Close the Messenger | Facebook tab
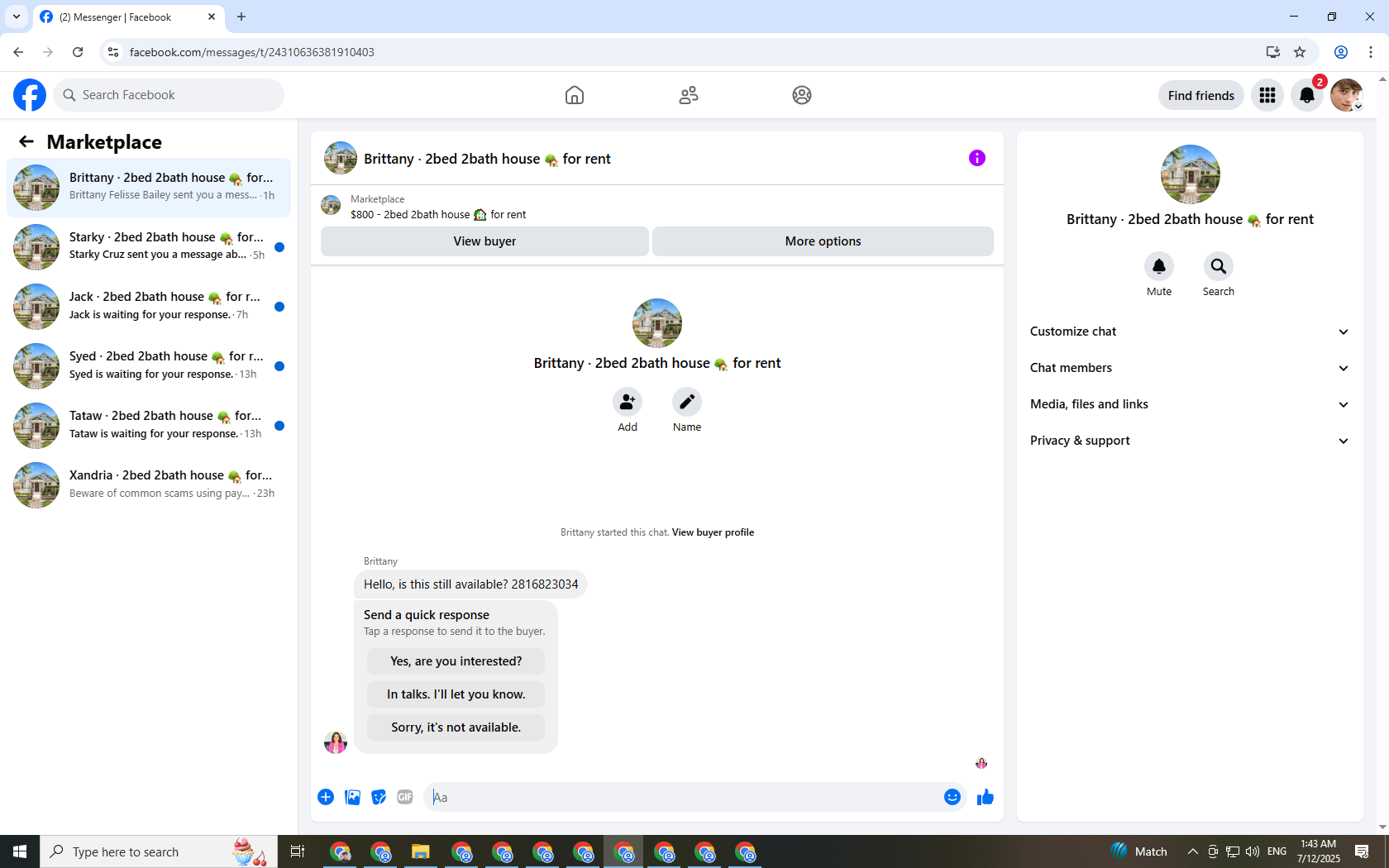 (x=212, y=17)
